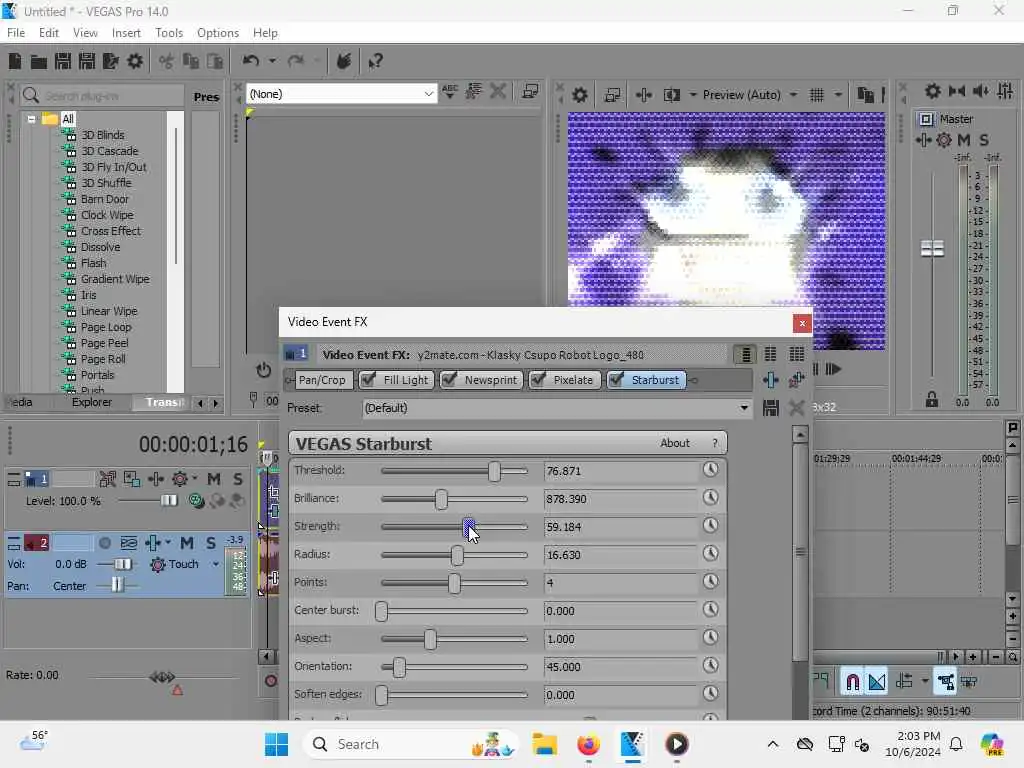The height and width of the screenshot is (768, 1024).
Task: Open the Tools menu
Action: tap(169, 33)
